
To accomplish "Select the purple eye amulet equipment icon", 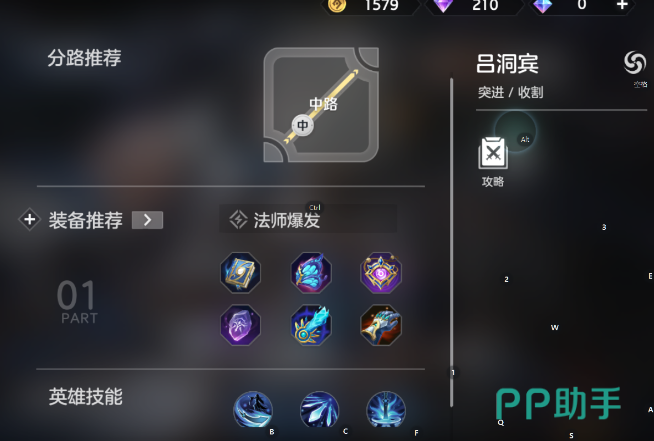I will click(x=381, y=272).
